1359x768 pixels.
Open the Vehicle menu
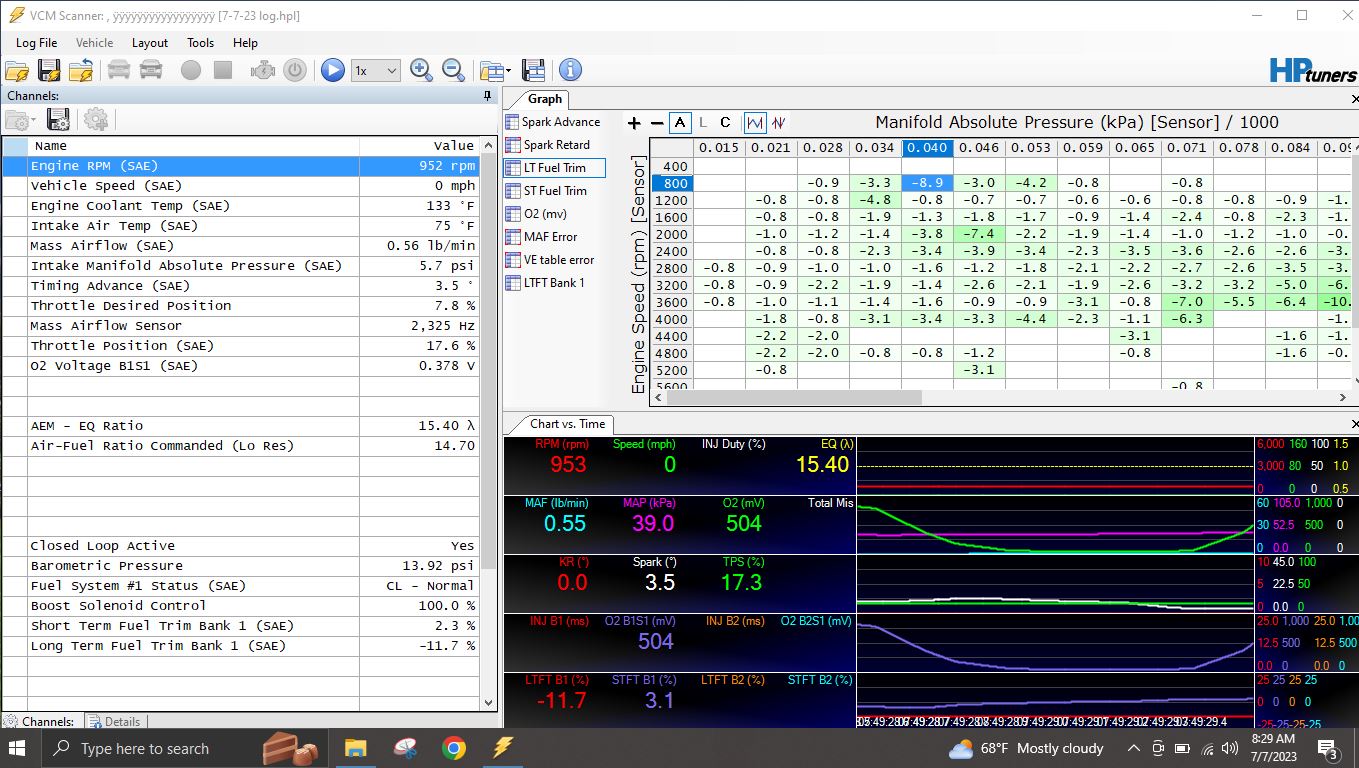[94, 43]
